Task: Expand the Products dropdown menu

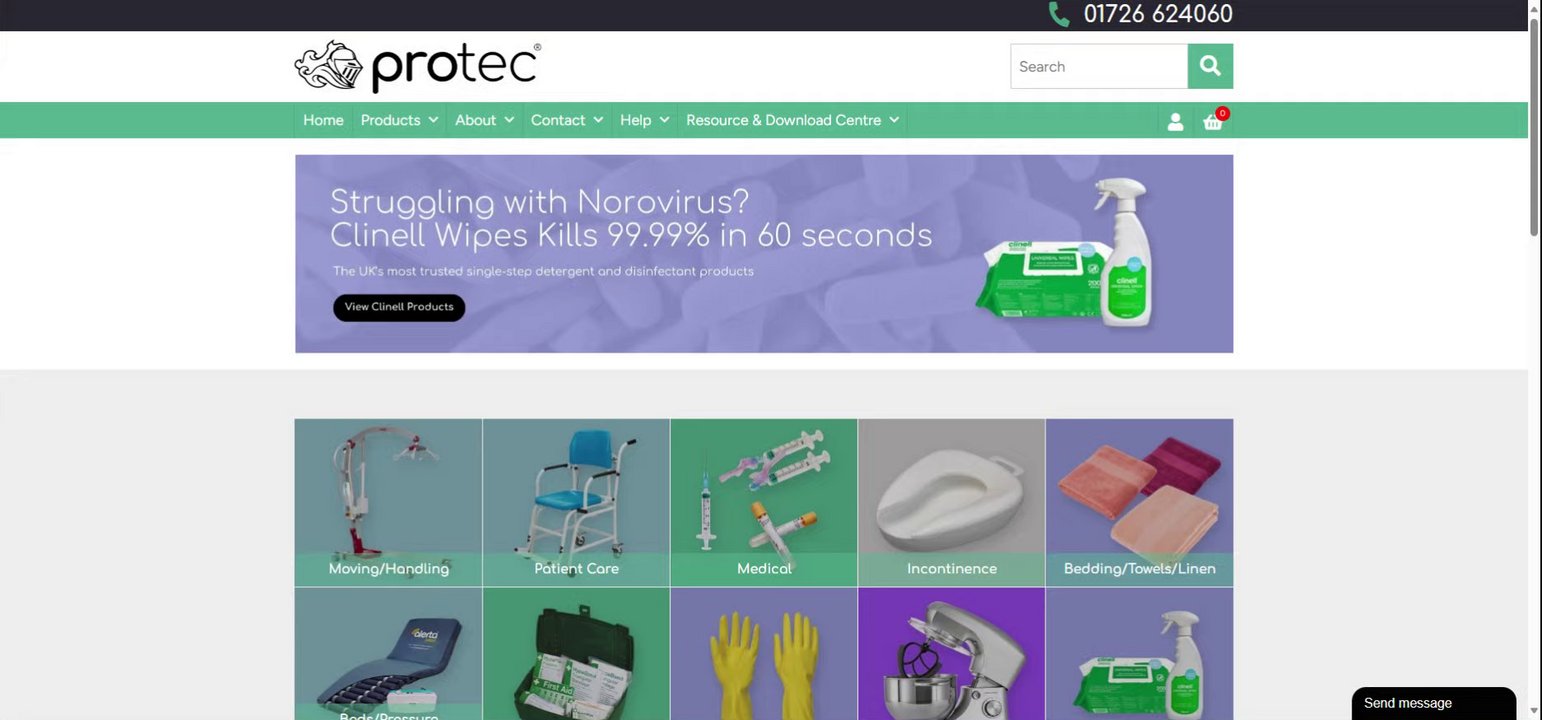Action: (399, 120)
